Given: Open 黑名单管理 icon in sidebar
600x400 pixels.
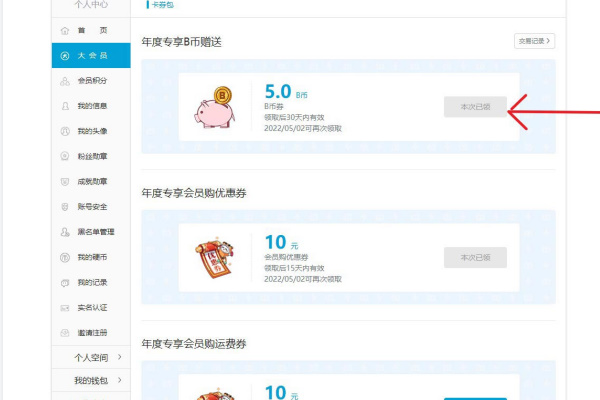Looking at the screenshot, I should [65, 232].
